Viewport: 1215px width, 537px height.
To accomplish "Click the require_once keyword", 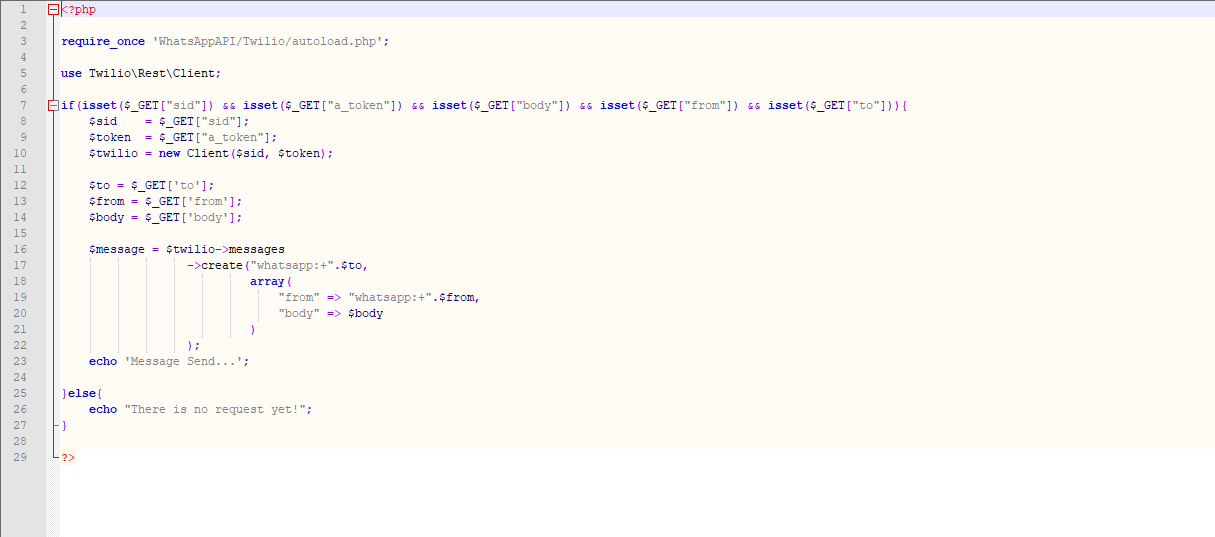I will 103,41.
